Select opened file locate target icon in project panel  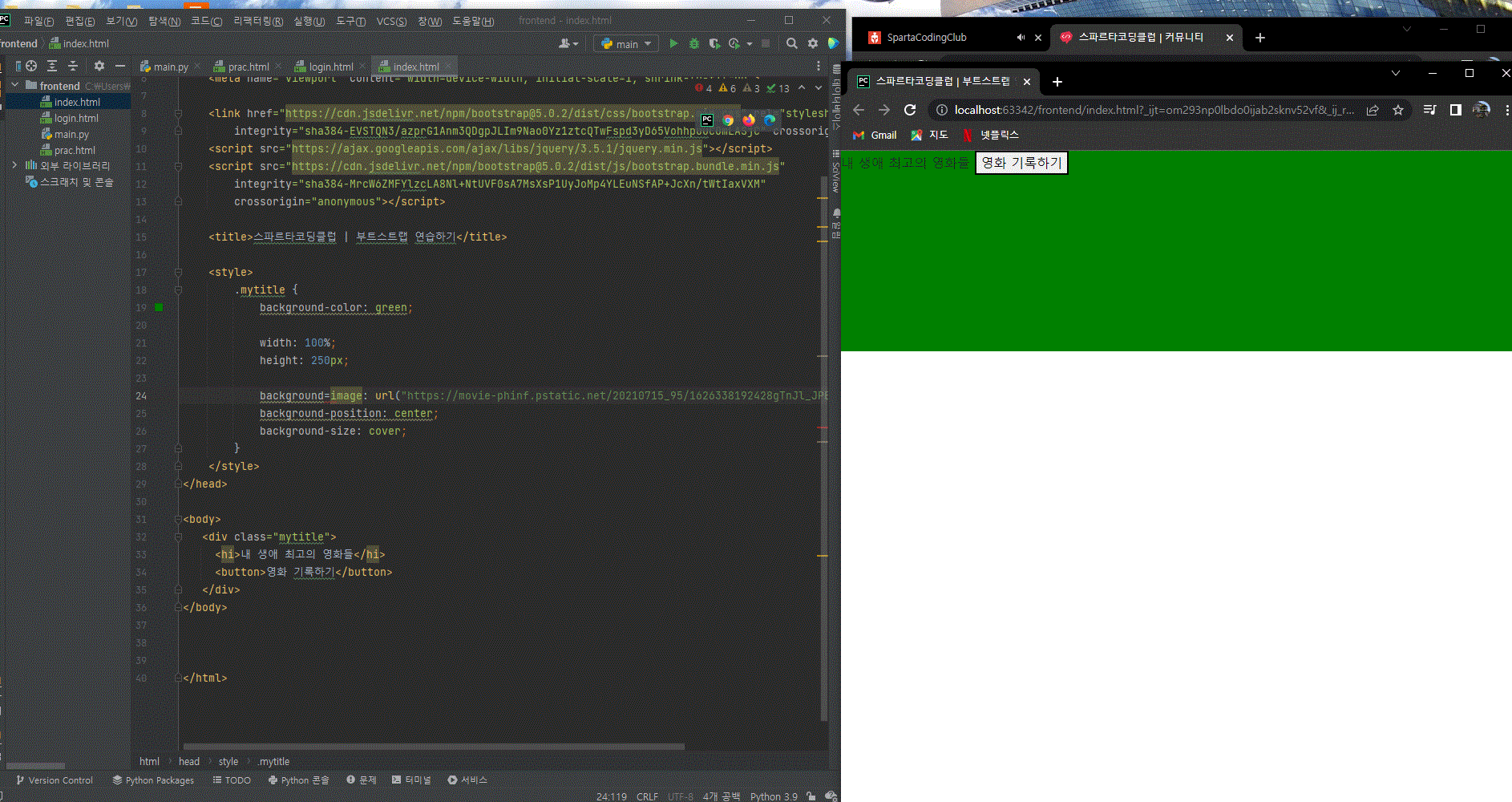[x=31, y=66]
